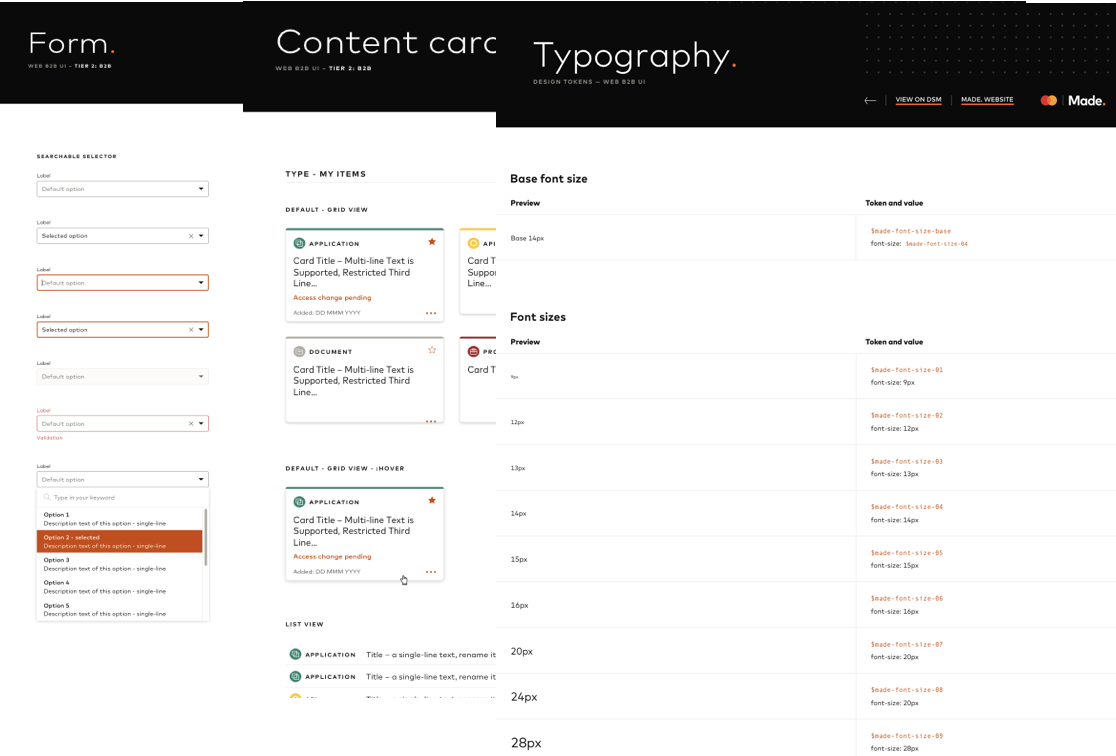Click green Application icon on hover-state card
The width and height of the screenshot is (1116, 756).
pyautogui.click(x=299, y=502)
